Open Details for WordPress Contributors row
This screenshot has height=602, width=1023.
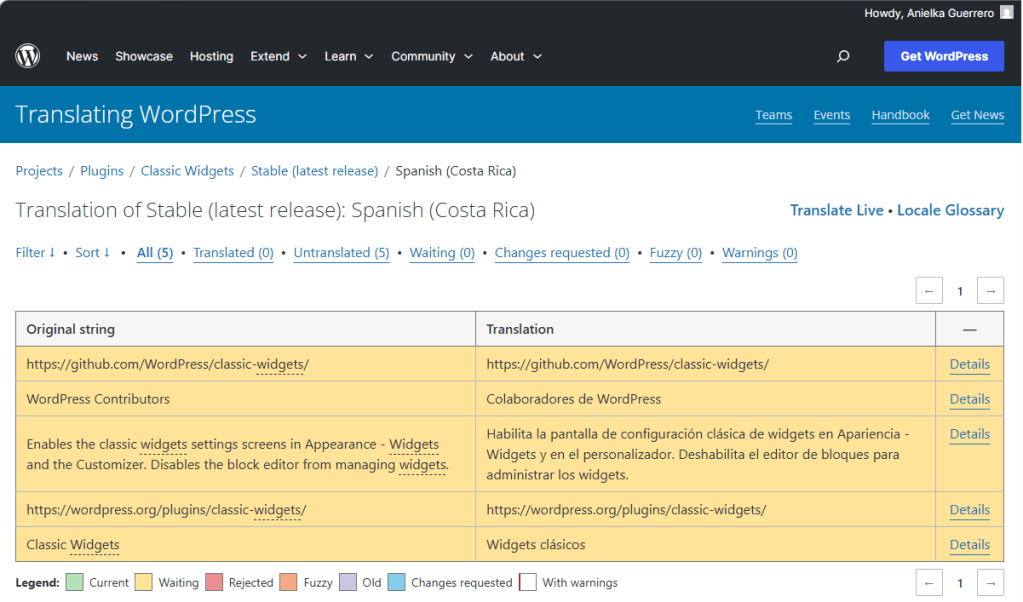tap(969, 399)
